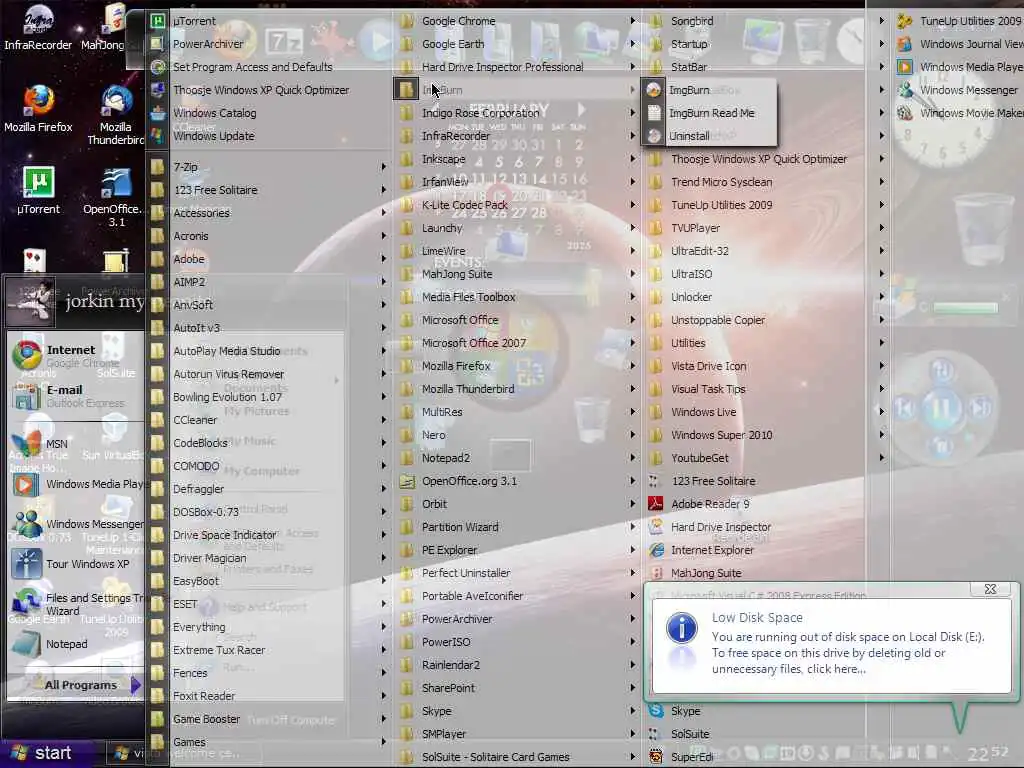The image size is (1024, 768).
Task: Expand the Accessories folder
Action: coord(269,213)
